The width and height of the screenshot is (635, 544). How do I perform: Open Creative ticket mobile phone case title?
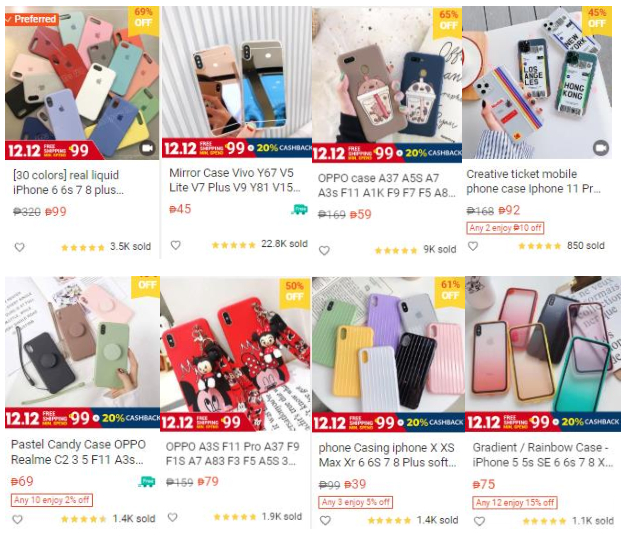tap(533, 181)
